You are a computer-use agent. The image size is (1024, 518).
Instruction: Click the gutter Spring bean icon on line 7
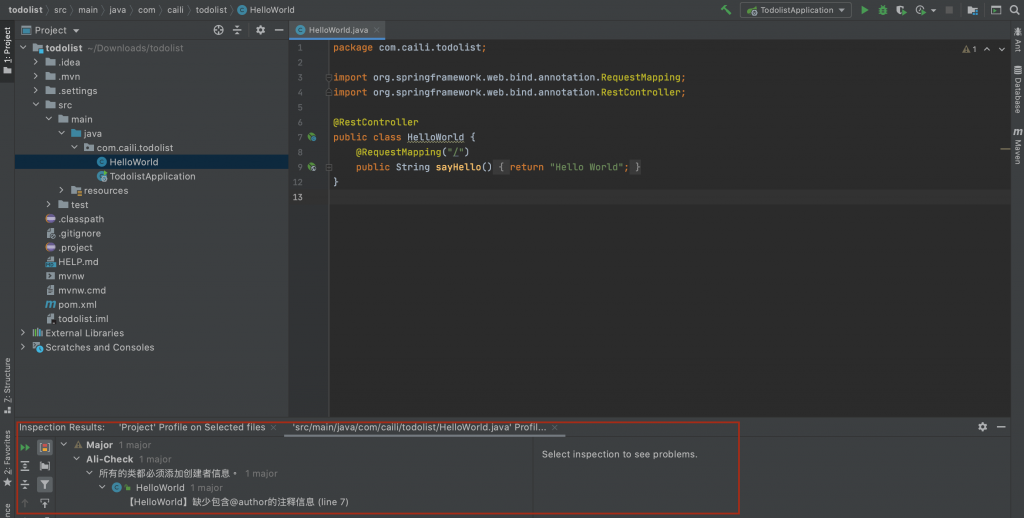(x=312, y=137)
